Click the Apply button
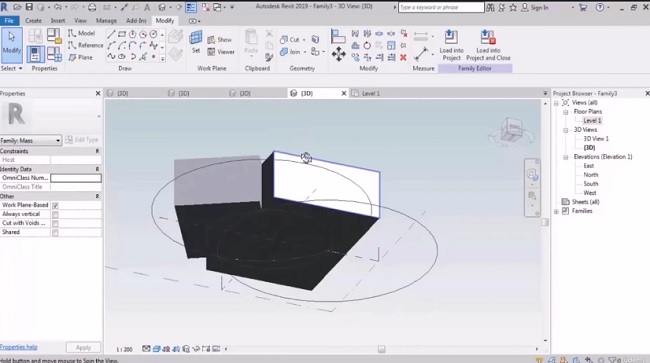 (83, 347)
